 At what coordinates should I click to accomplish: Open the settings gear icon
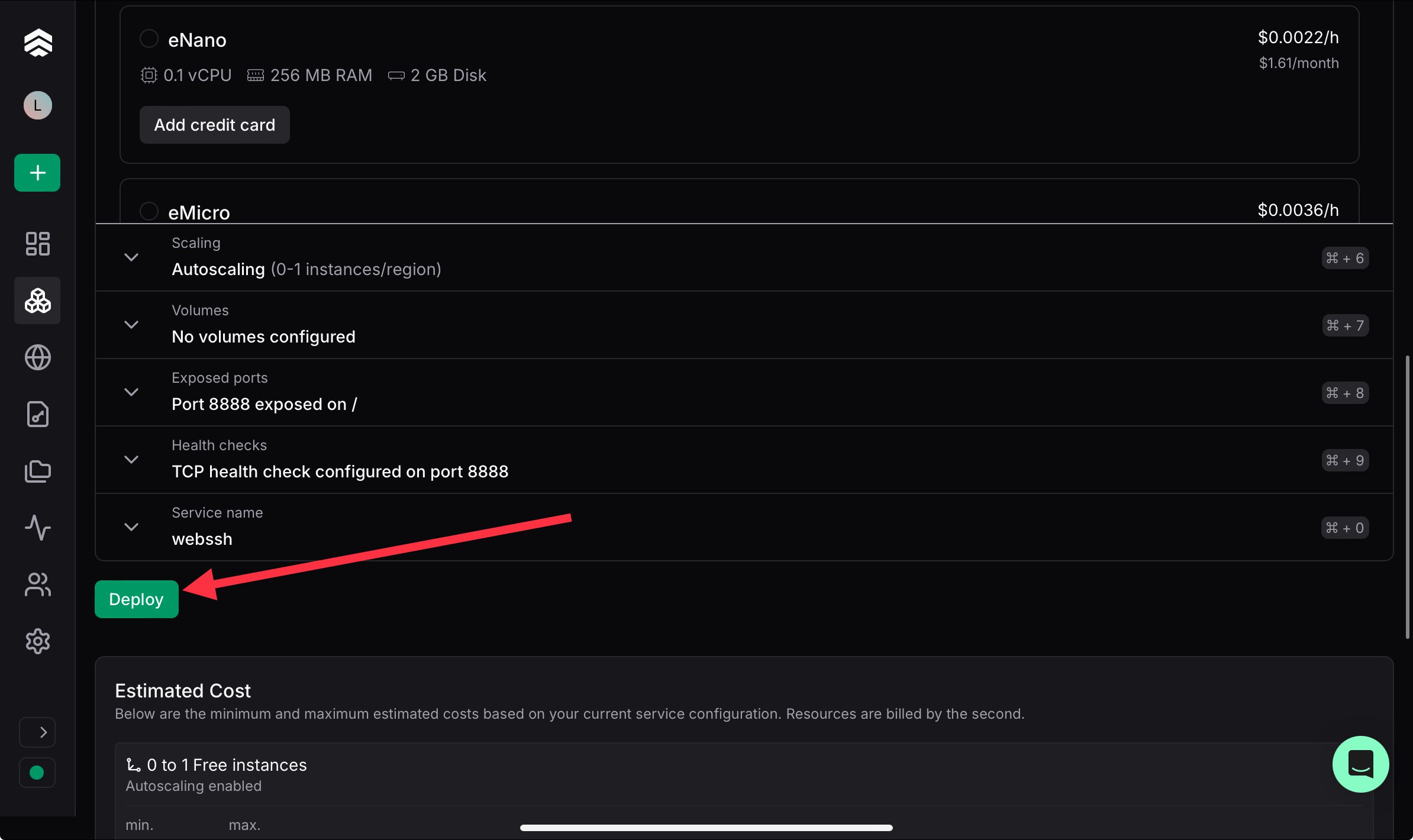click(38, 641)
